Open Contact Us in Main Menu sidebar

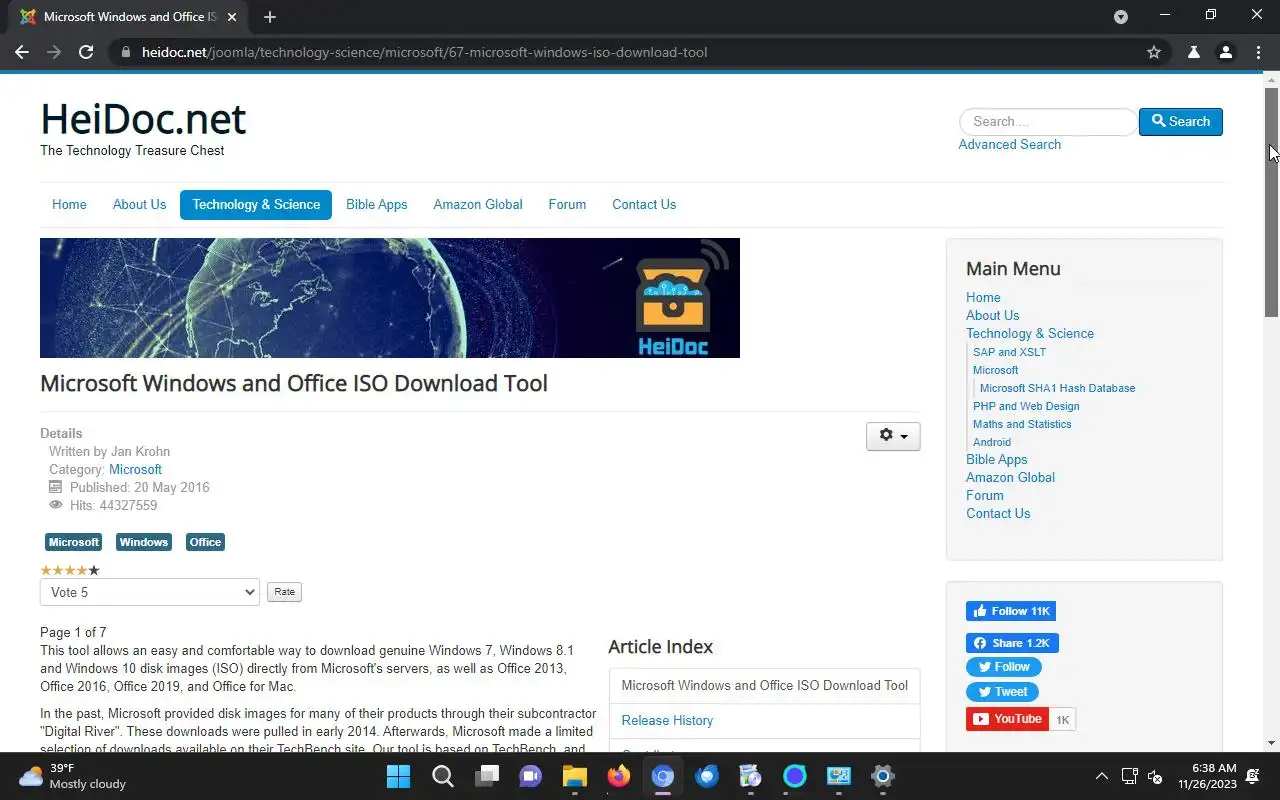[x=998, y=513]
